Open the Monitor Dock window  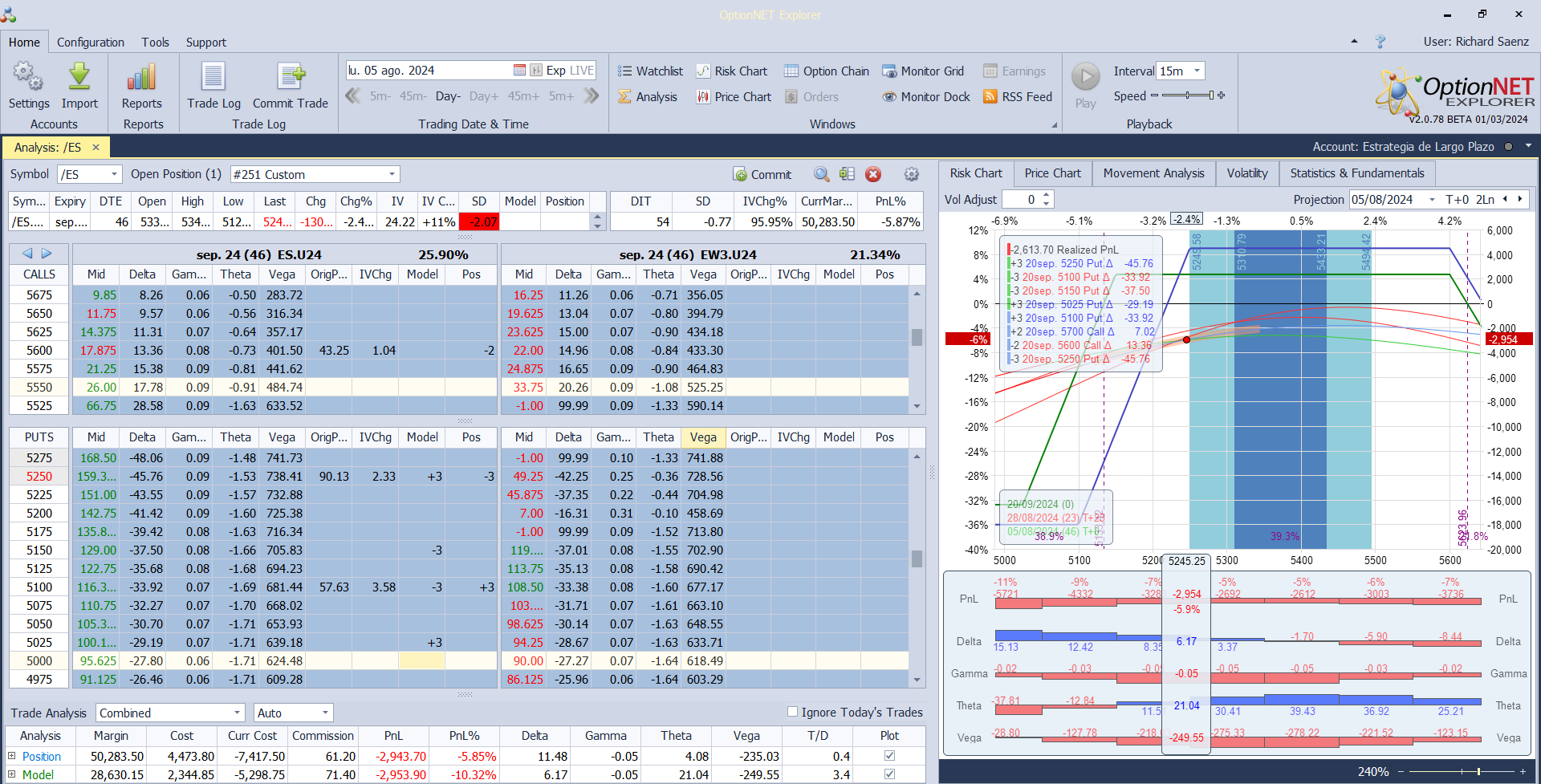pyautogui.click(x=926, y=96)
